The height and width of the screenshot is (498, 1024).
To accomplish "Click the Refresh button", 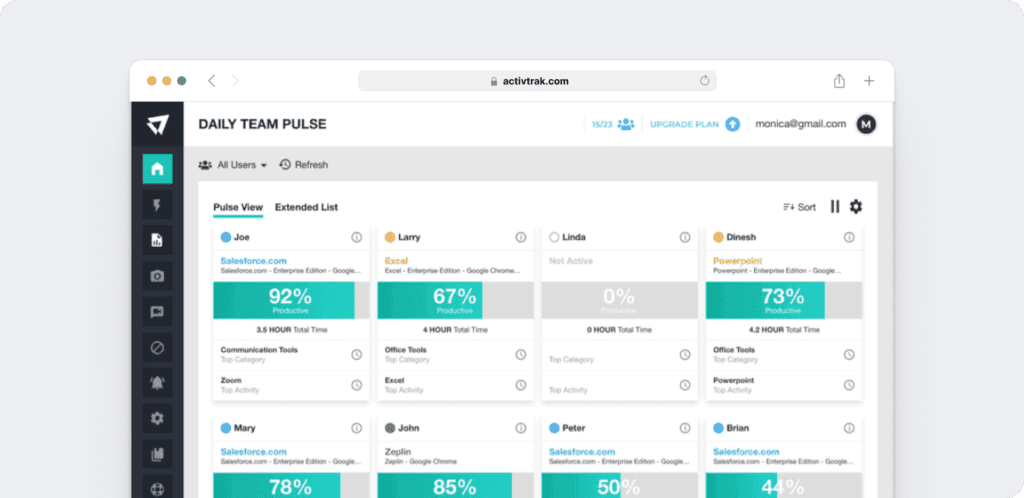I will coord(304,165).
